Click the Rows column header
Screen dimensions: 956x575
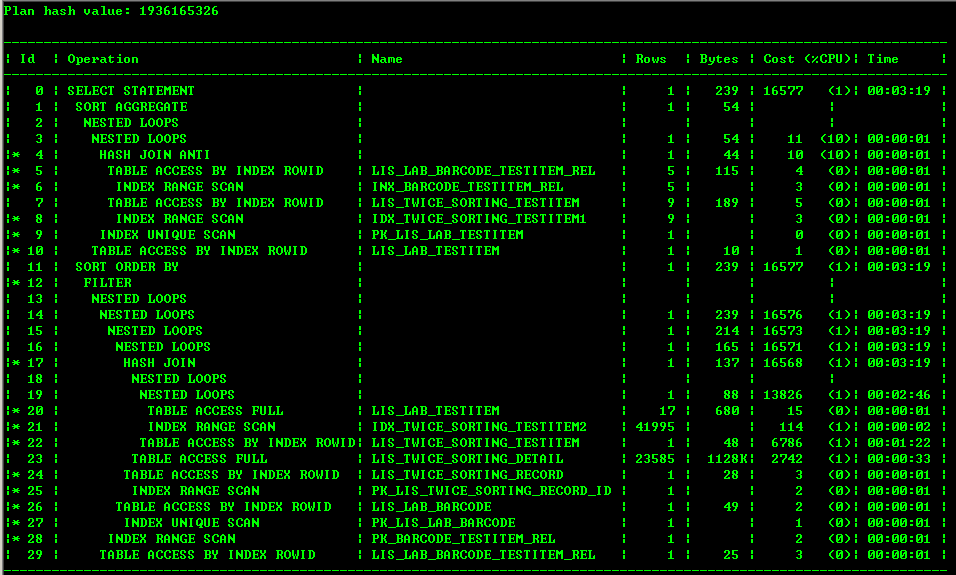(651, 59)
